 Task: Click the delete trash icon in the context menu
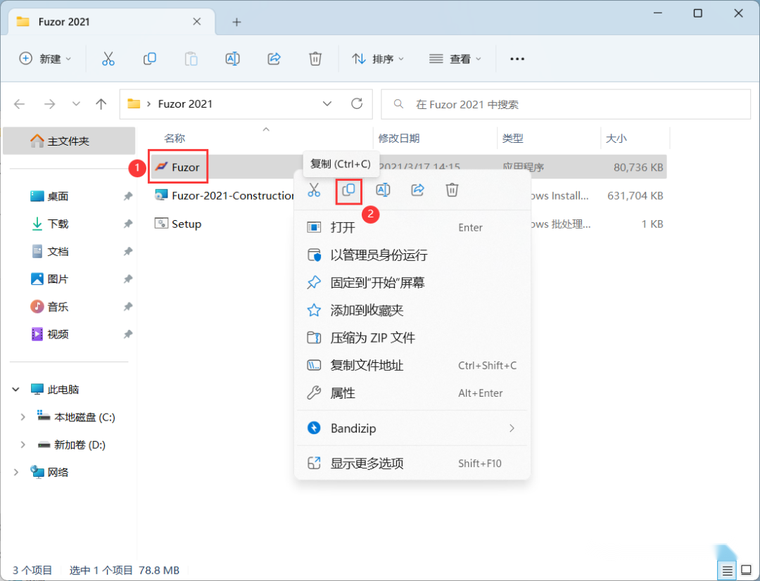point(452,190)
